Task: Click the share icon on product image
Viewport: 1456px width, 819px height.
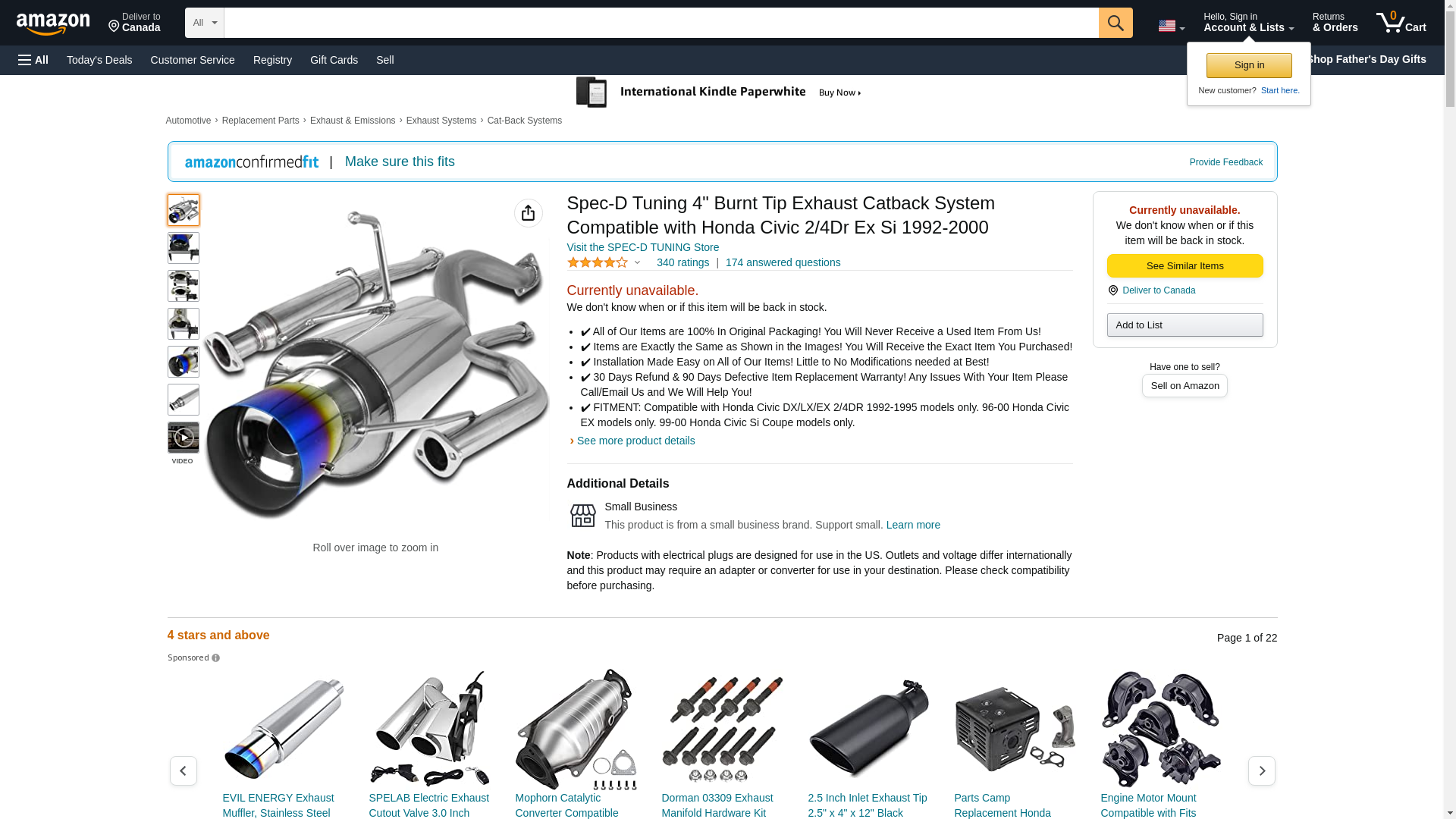Action: click(528, 213)
